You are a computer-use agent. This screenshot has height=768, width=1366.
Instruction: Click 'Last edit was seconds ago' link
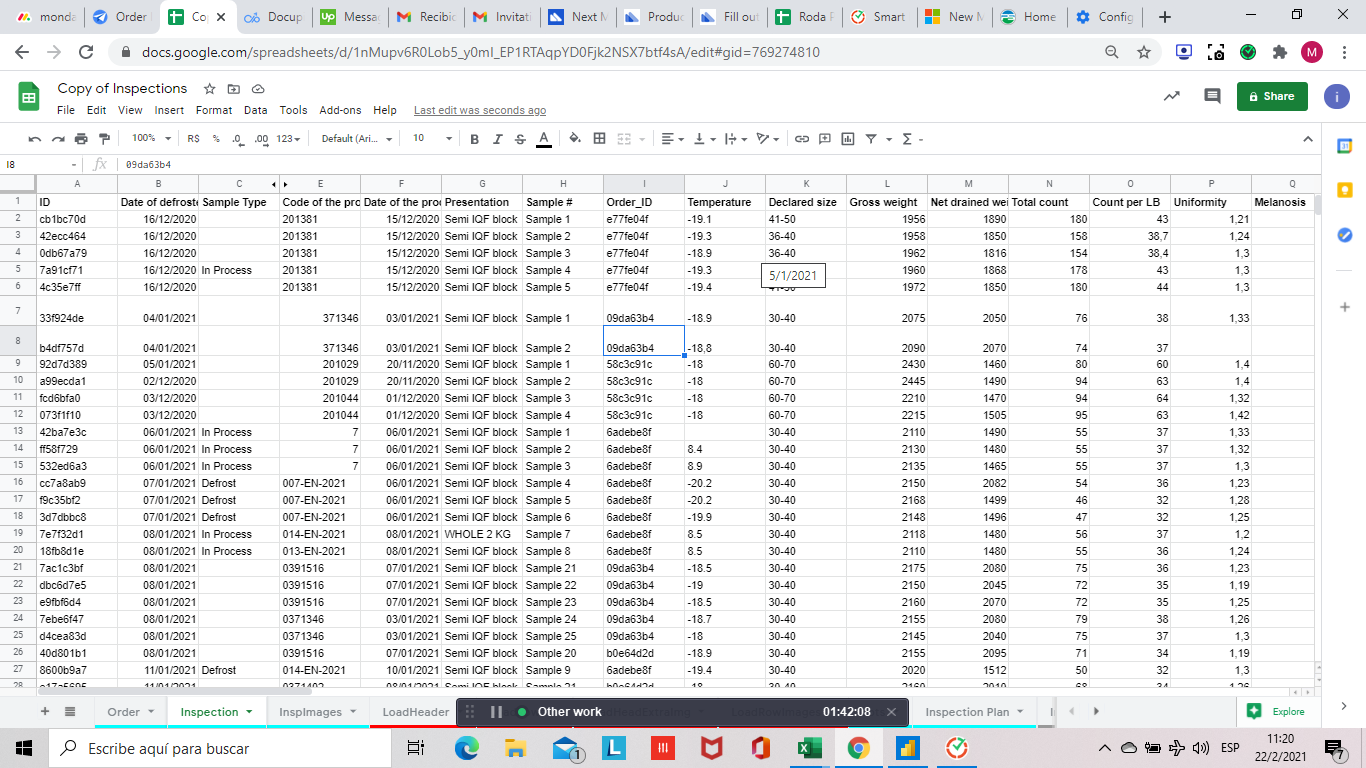(480, 110)
